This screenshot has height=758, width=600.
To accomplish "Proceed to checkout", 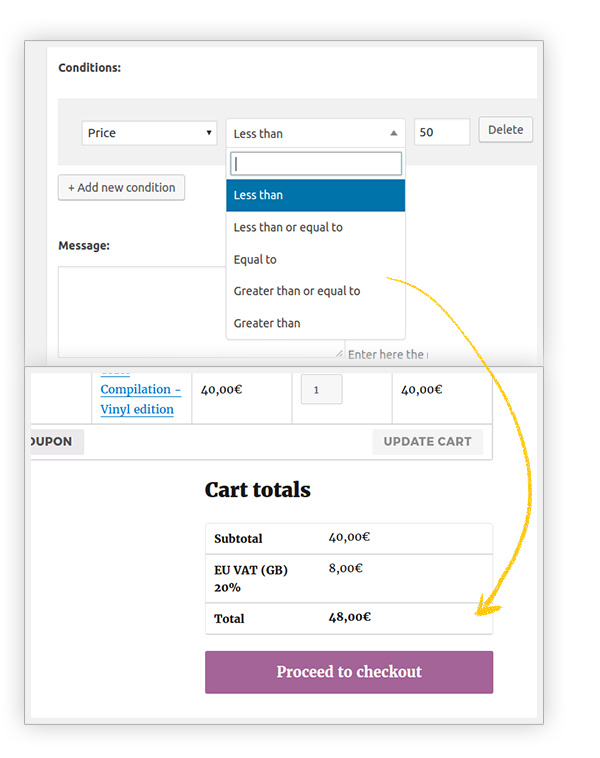I will point(349,672).
